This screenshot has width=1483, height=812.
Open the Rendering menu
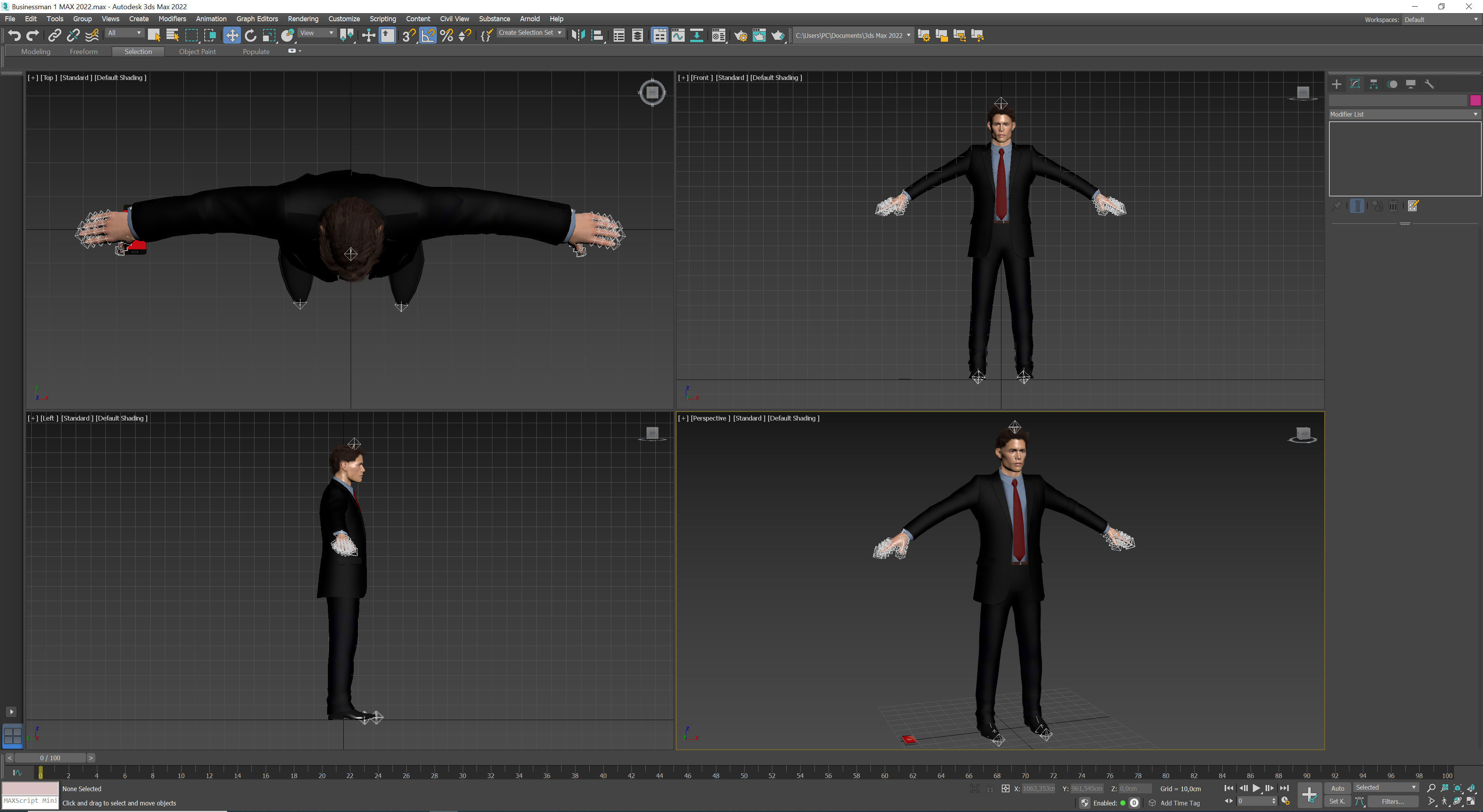(x=303, y=19)
